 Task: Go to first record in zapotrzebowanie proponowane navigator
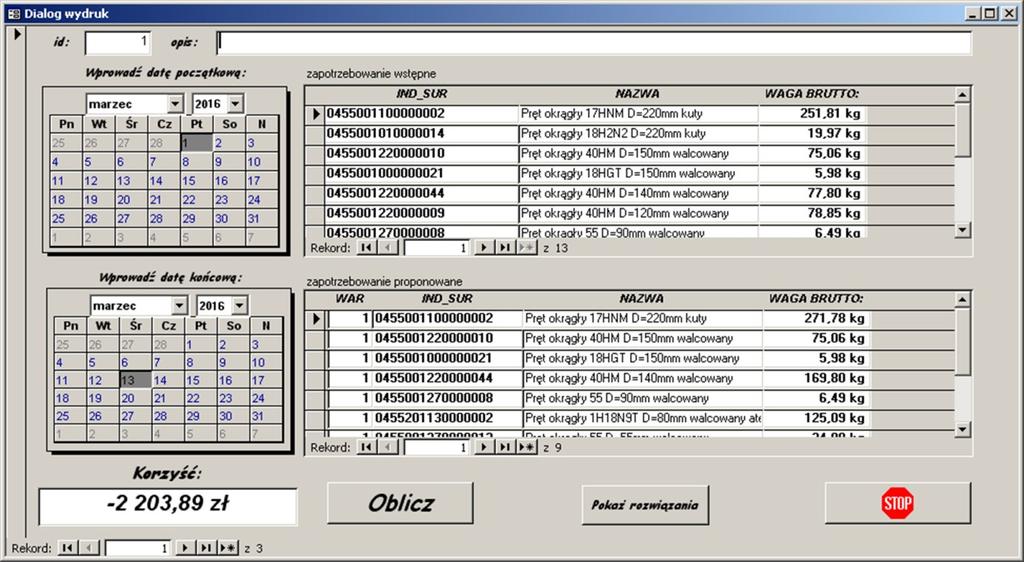[366, 447]
